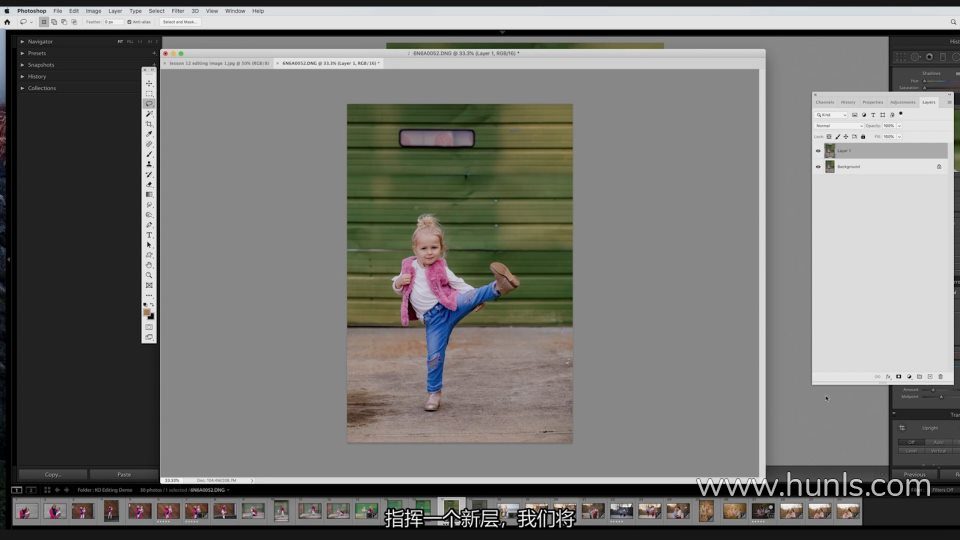Expand the Navigator panel
The width and height of the screenshot is (960, 540).
pos(23,42)
